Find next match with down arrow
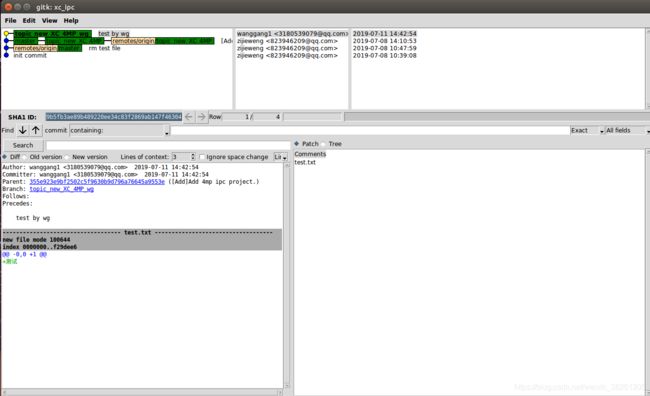 [22, 130]
